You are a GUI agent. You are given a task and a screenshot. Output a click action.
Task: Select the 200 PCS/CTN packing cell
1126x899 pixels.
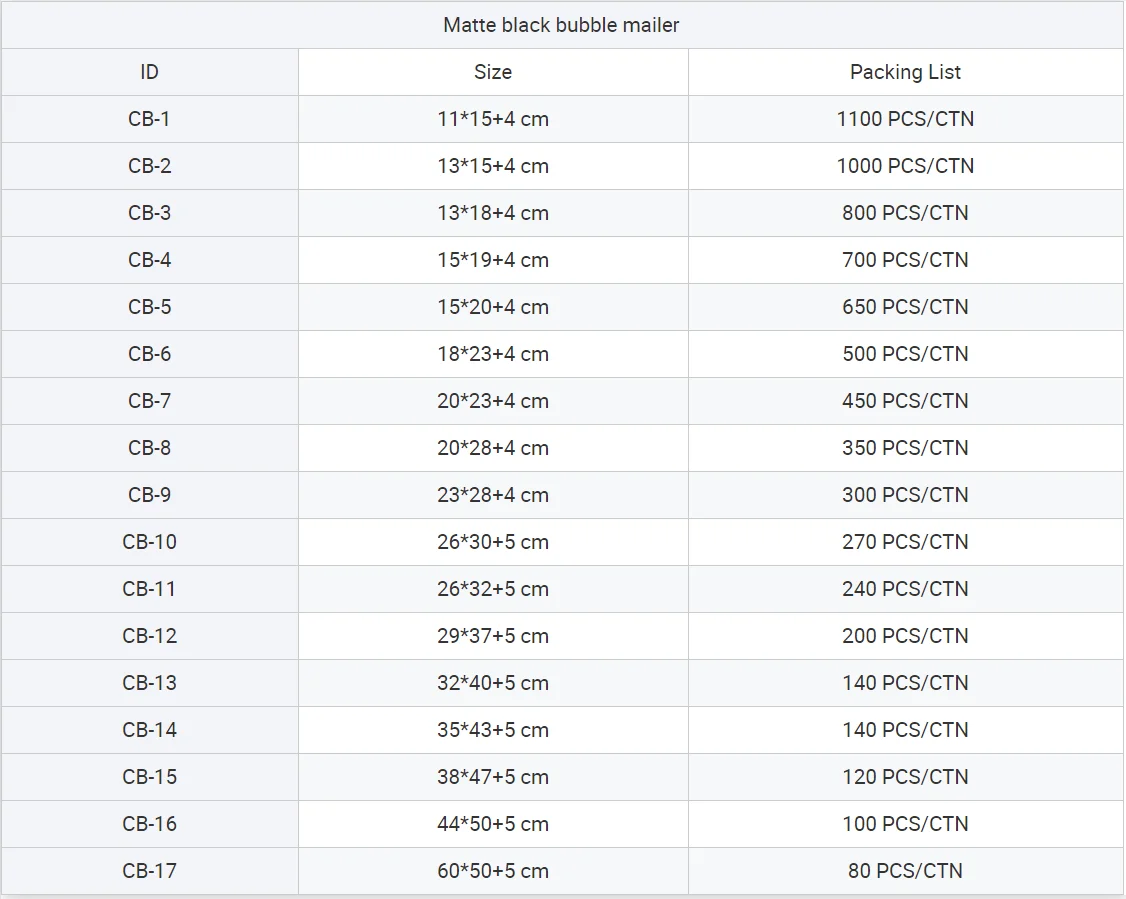point(905,636)
